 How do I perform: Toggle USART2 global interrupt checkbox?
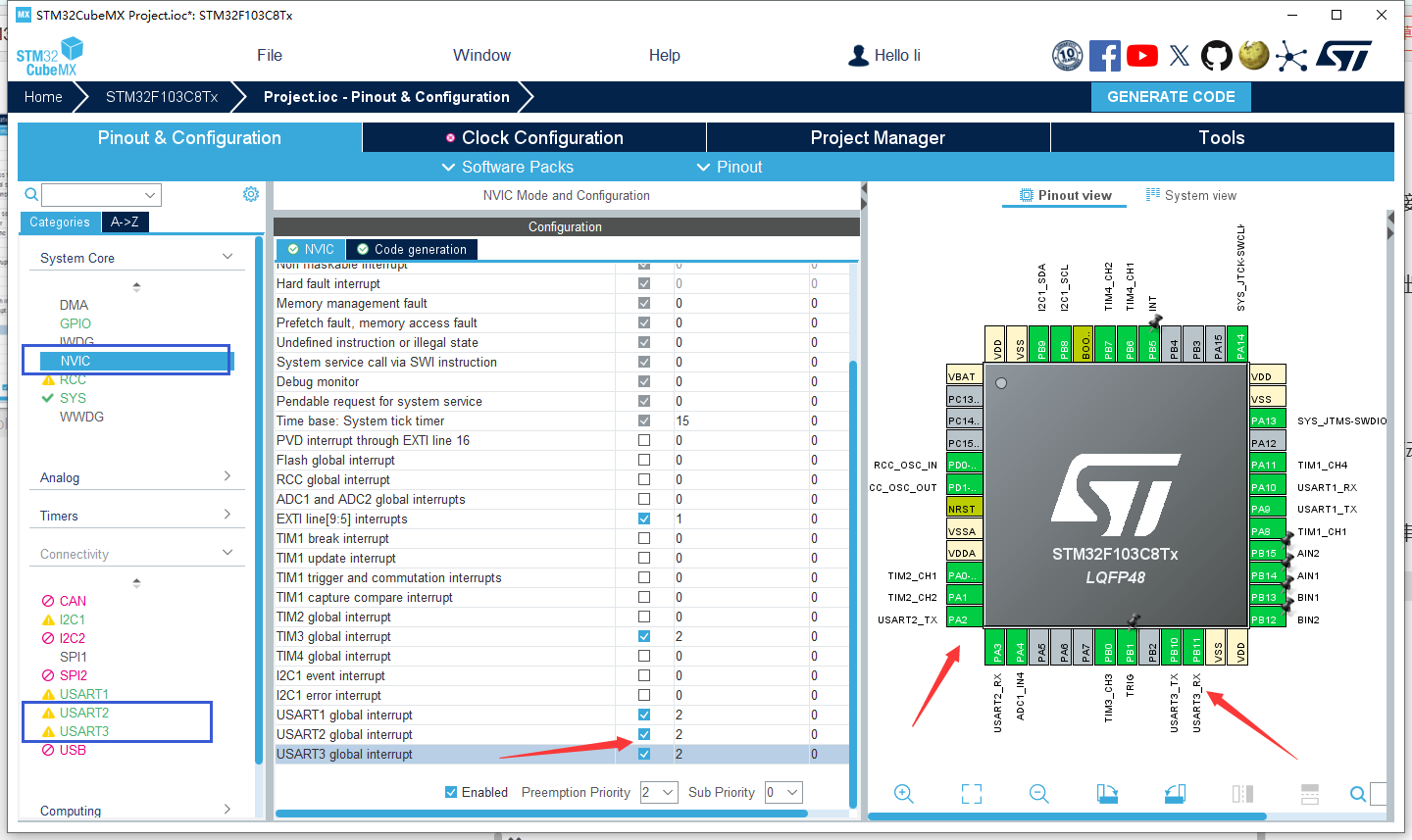coord(644,734)
